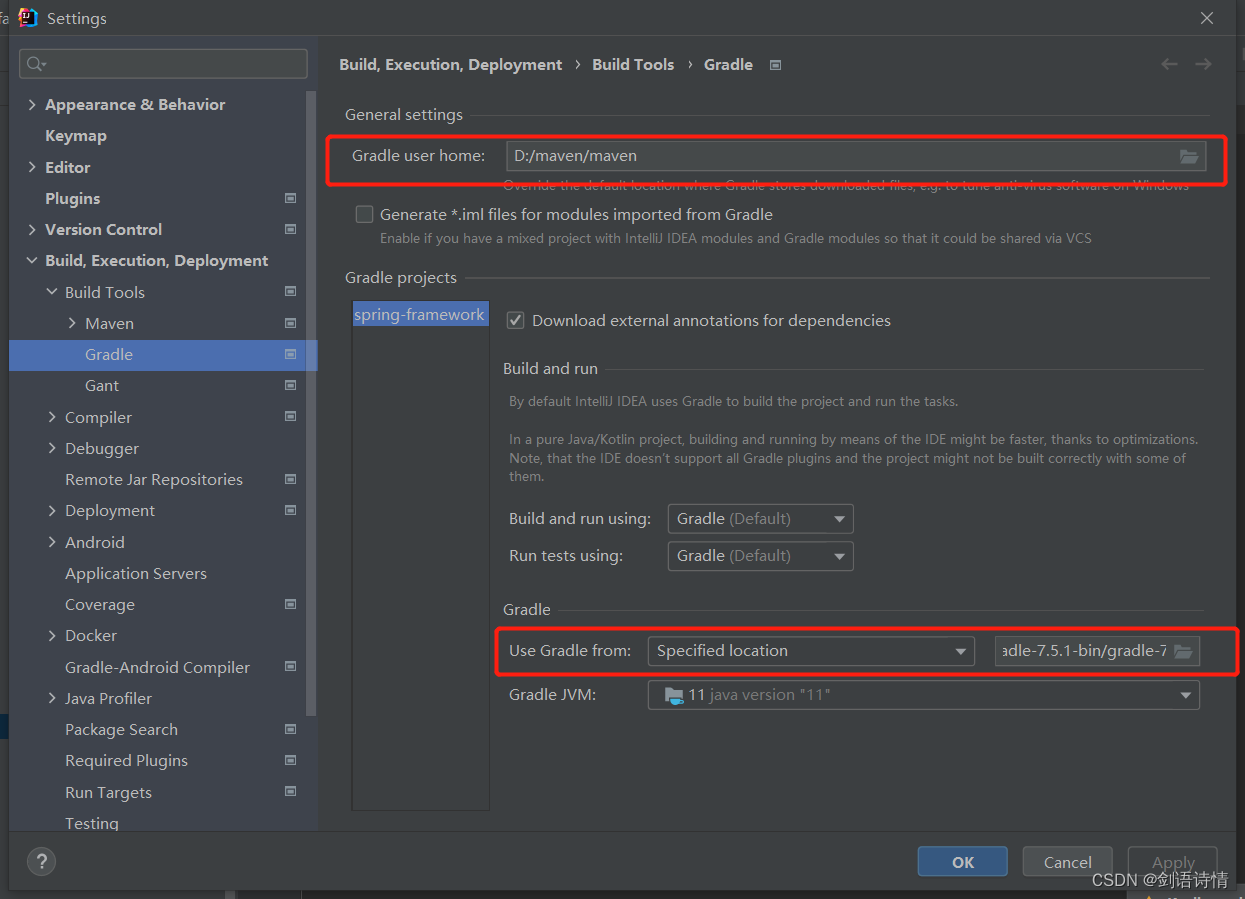Click the project-level icon next to Gradle breadcrumb
This screenshot has height=899, width=1245.
click(x=775, y=65)
